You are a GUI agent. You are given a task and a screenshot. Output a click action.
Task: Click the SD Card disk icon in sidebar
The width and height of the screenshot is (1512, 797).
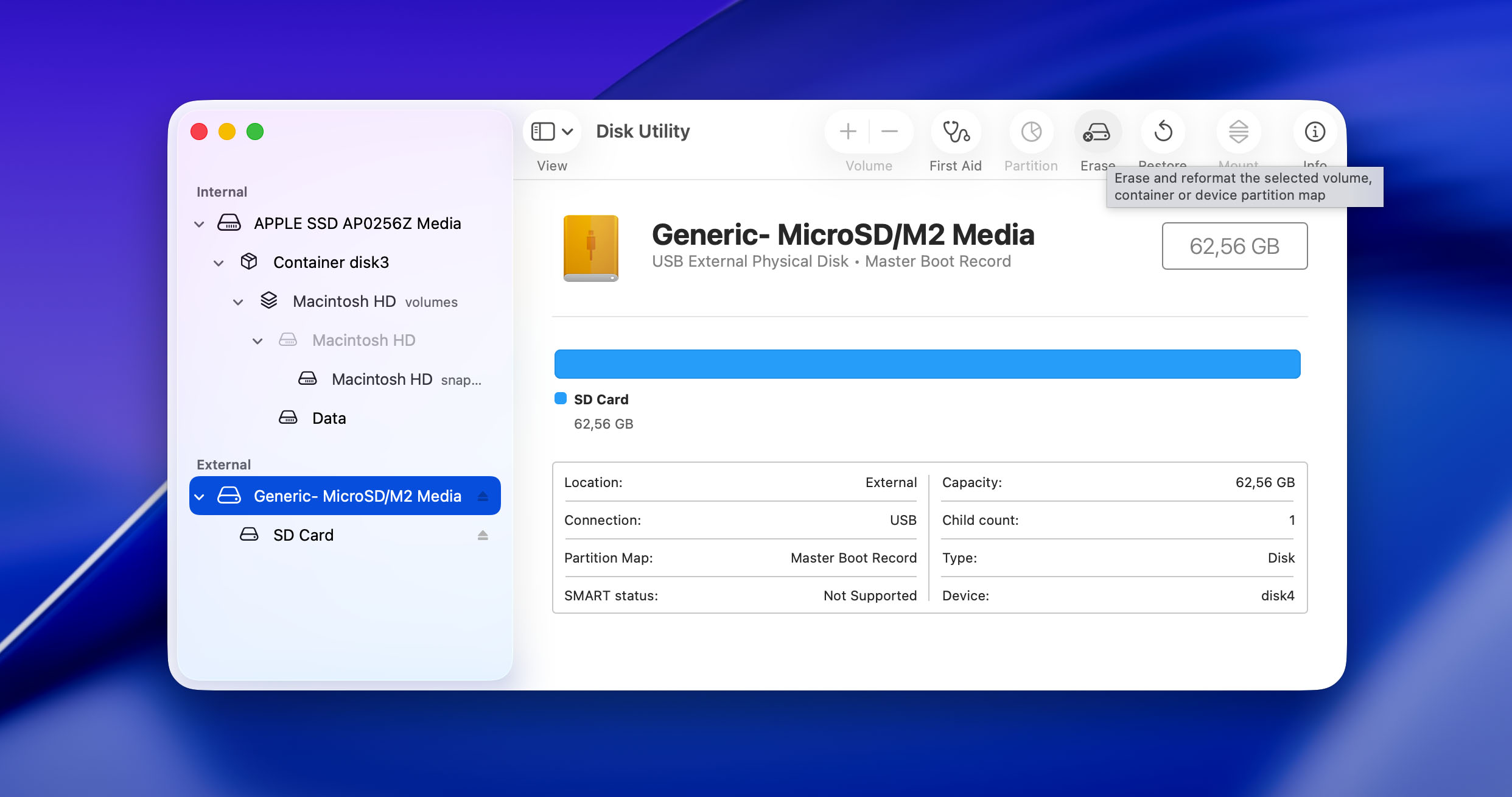pos(249,535)
